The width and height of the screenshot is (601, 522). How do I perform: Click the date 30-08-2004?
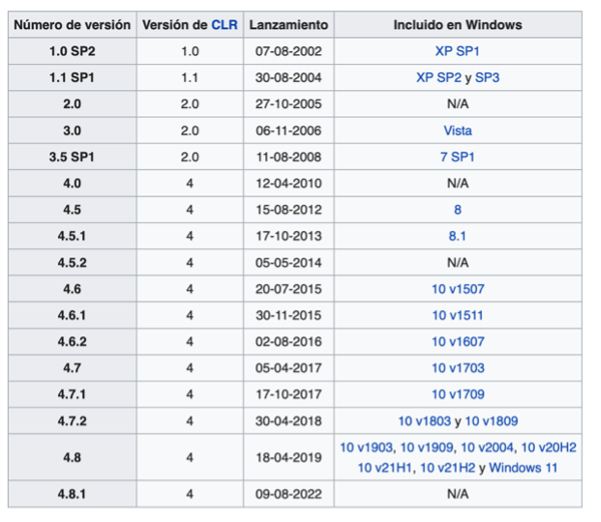289,77
